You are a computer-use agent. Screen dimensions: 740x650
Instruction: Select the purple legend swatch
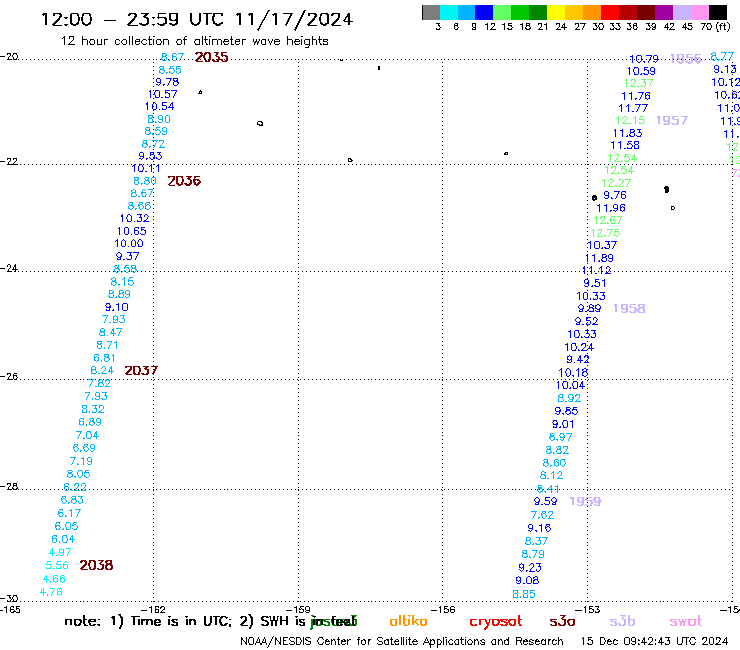tap(664, 12)
